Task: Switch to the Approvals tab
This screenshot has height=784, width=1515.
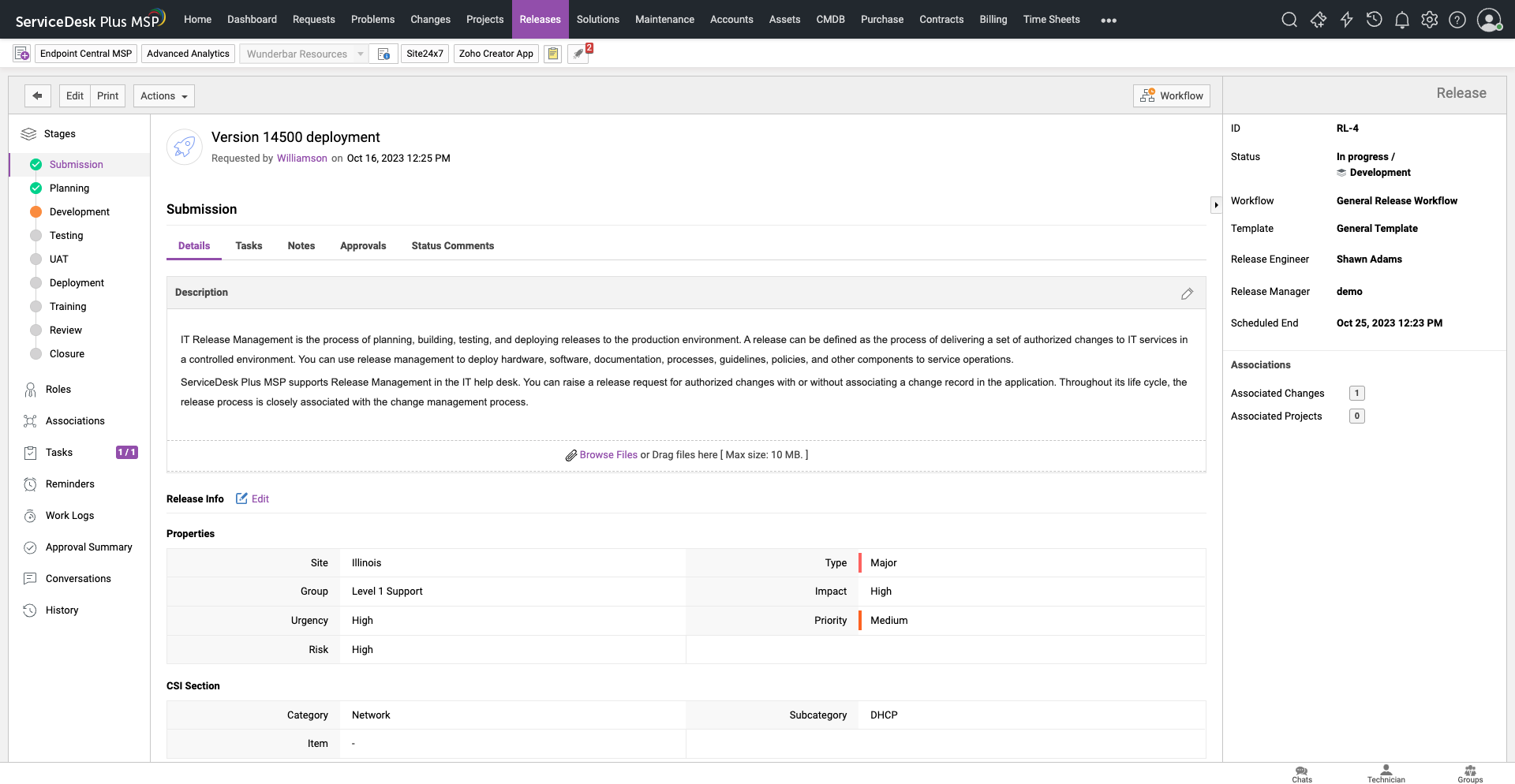Action: tap(363, 245)
